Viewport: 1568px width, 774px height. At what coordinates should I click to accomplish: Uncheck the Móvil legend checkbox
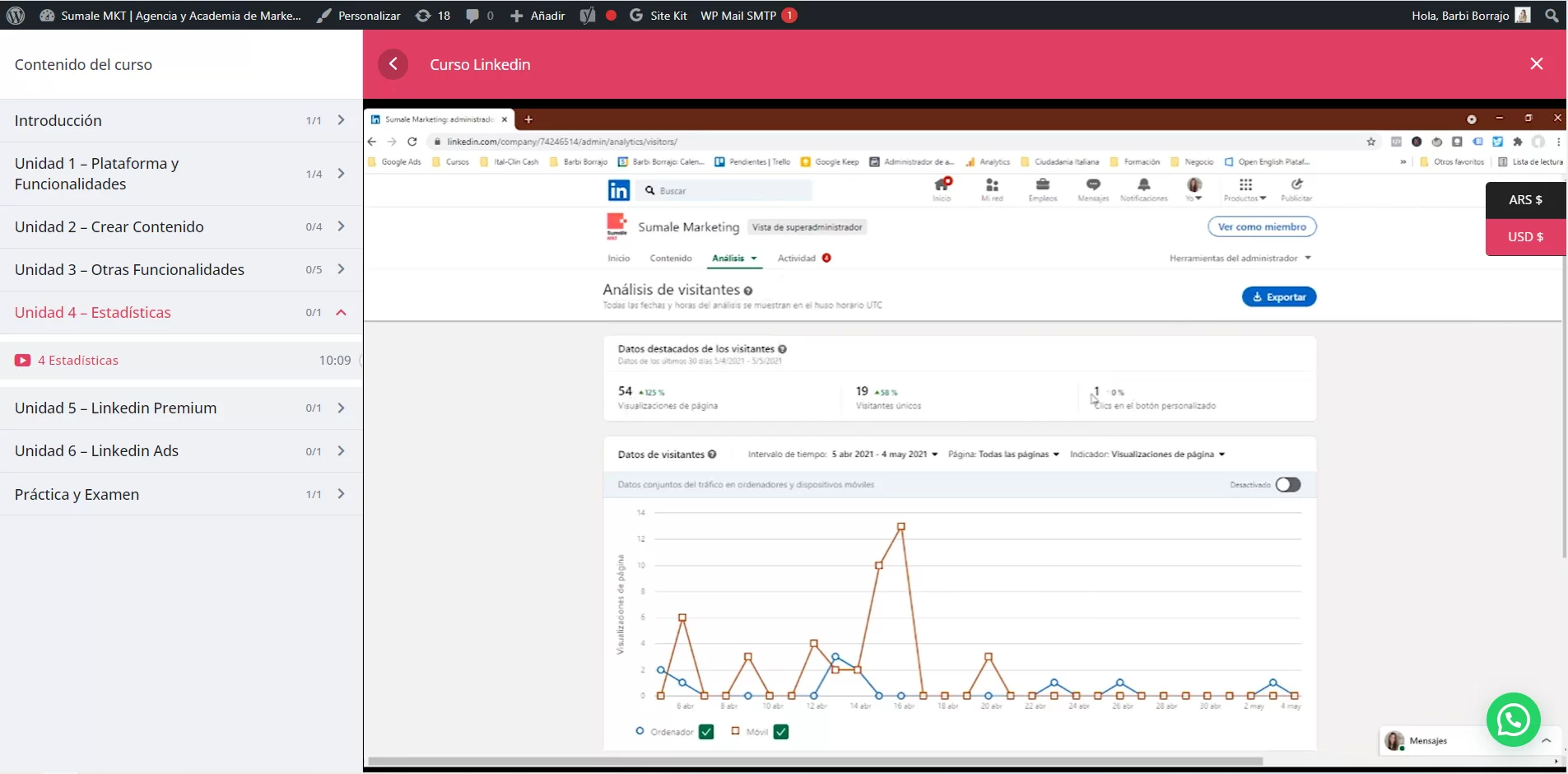[781, 731]
